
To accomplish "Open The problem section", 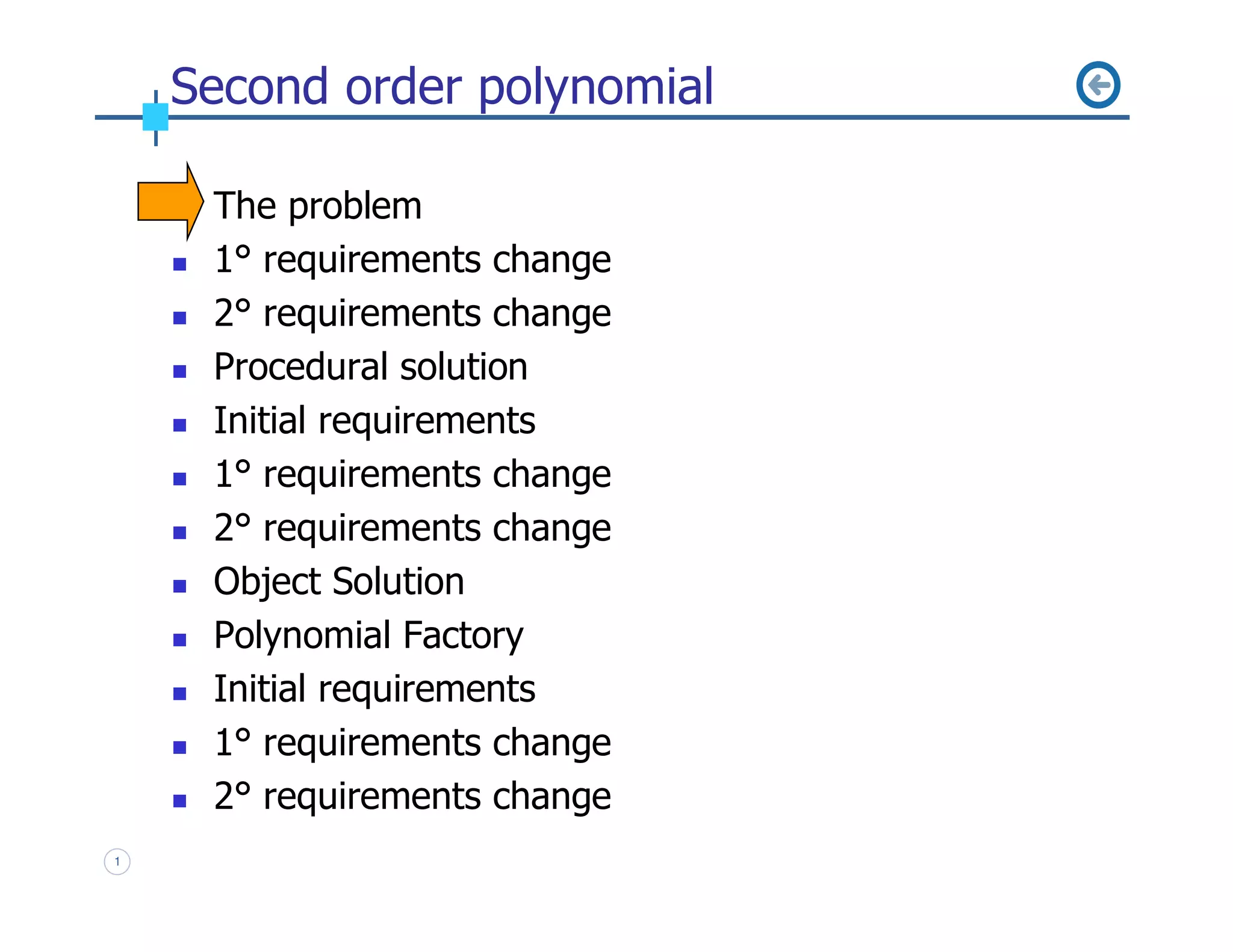I will point(317,206).
